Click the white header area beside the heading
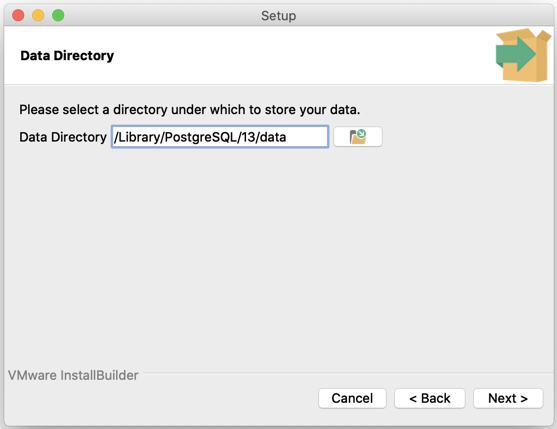Image resolution: width=557 pixels, height=429 pixels. [302, 55]
